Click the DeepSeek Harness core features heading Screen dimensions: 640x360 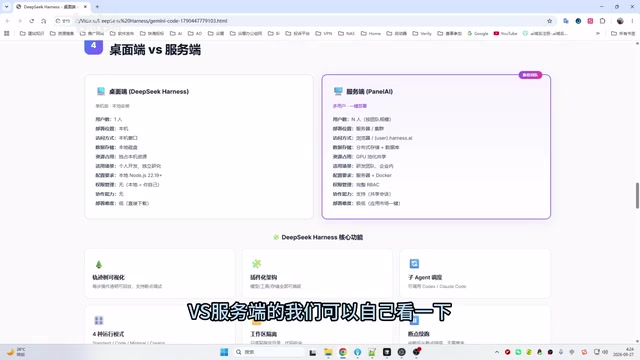click(318, 237)
